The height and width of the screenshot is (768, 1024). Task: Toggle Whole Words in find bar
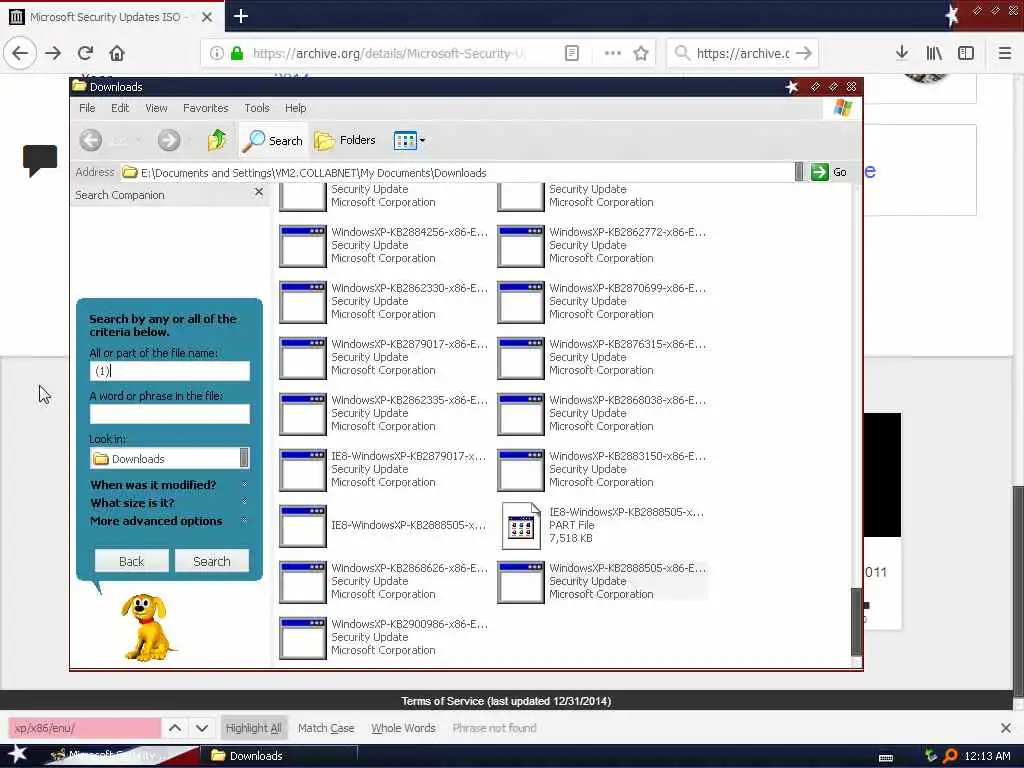tap(403, 728)
